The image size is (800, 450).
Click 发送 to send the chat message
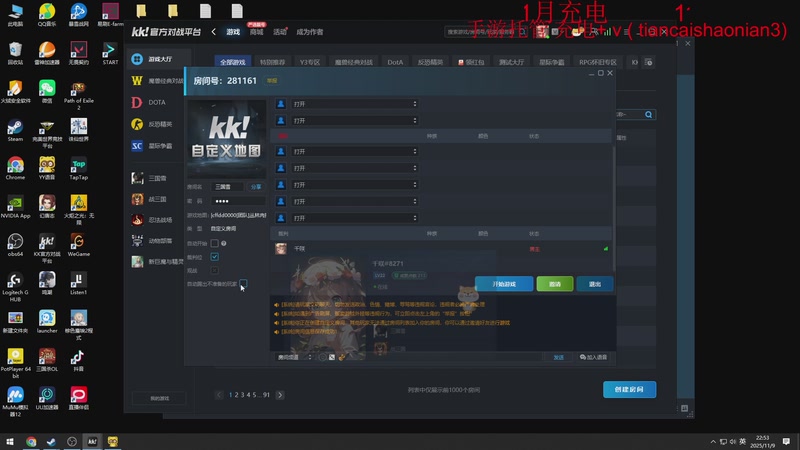click(x=559, y=357)
